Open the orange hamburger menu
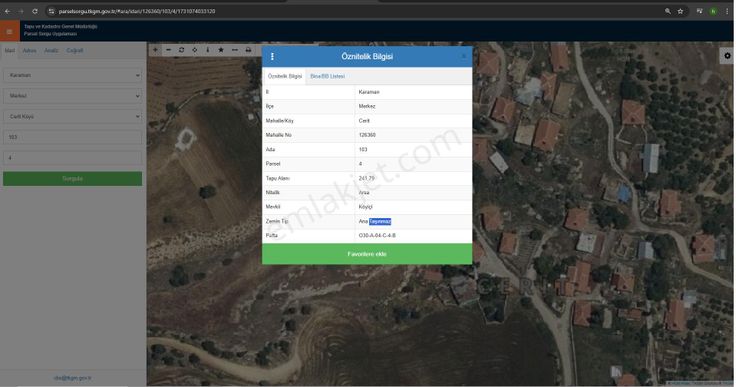 coord(9,31)
